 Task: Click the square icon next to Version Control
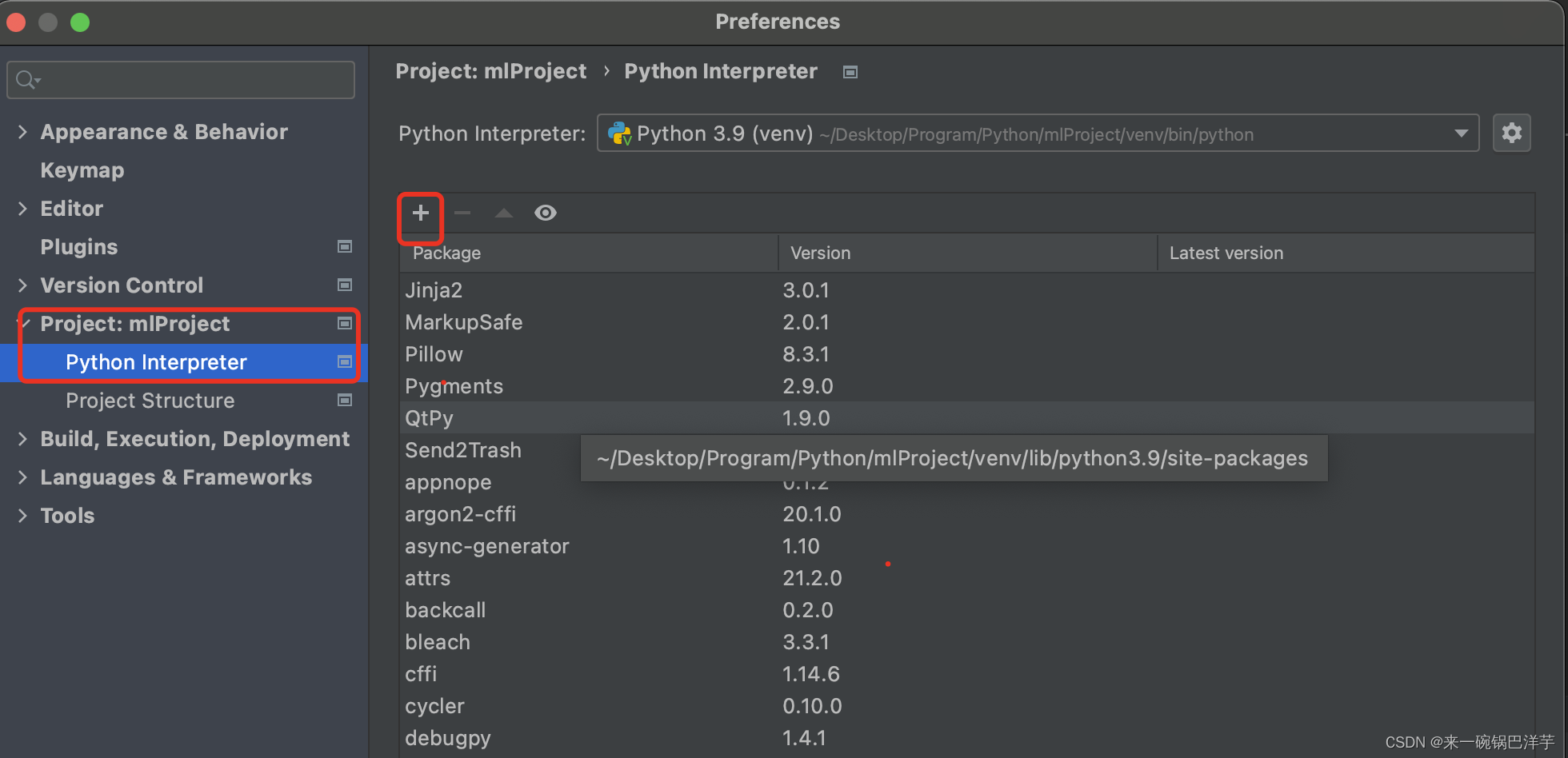coord(345,285)
